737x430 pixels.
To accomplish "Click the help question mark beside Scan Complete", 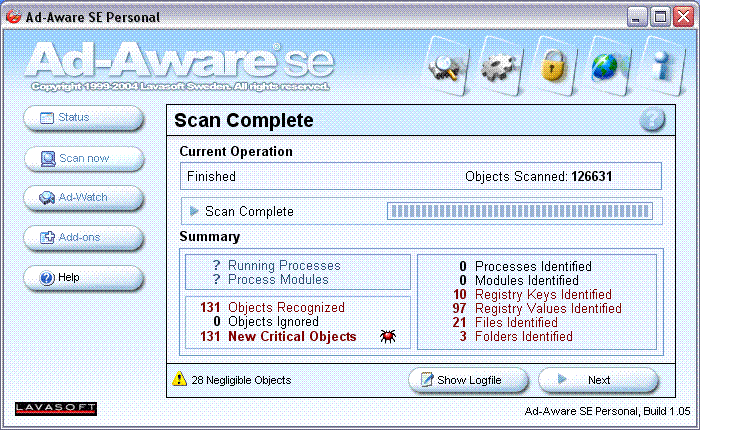I will point(652,120).
